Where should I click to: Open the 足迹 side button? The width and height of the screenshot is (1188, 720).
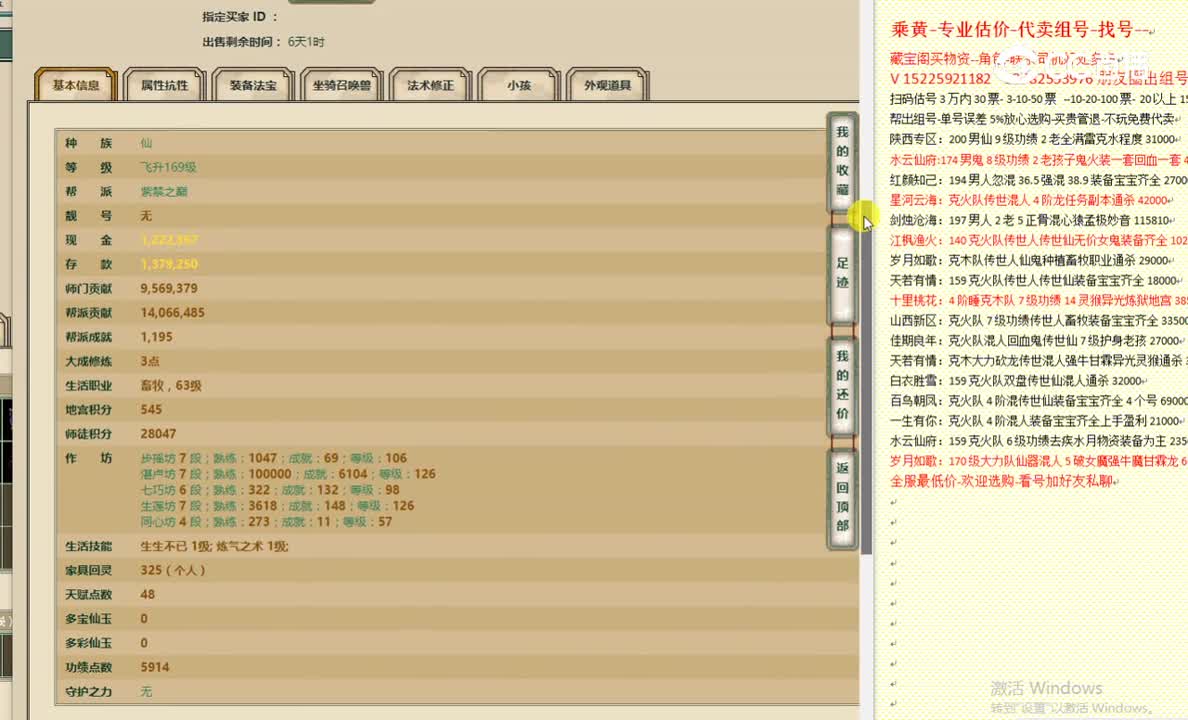[843, 273]
